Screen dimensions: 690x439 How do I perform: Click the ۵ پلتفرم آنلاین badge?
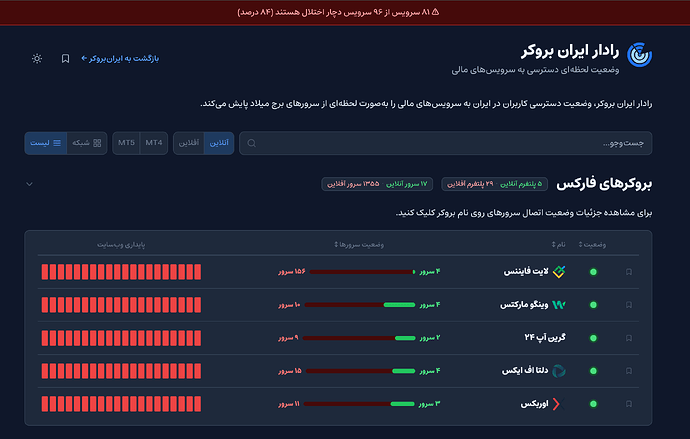tap(521, 184)
